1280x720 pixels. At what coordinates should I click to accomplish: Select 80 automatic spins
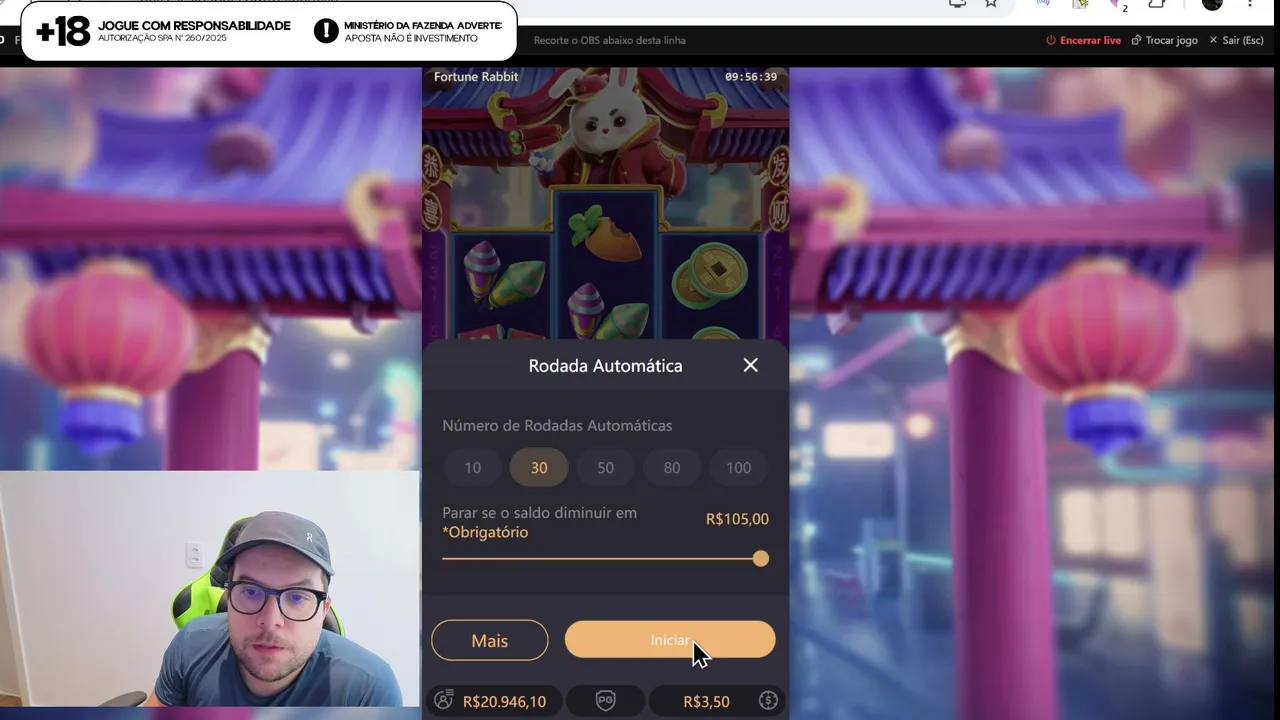click(x=672, y=467)
